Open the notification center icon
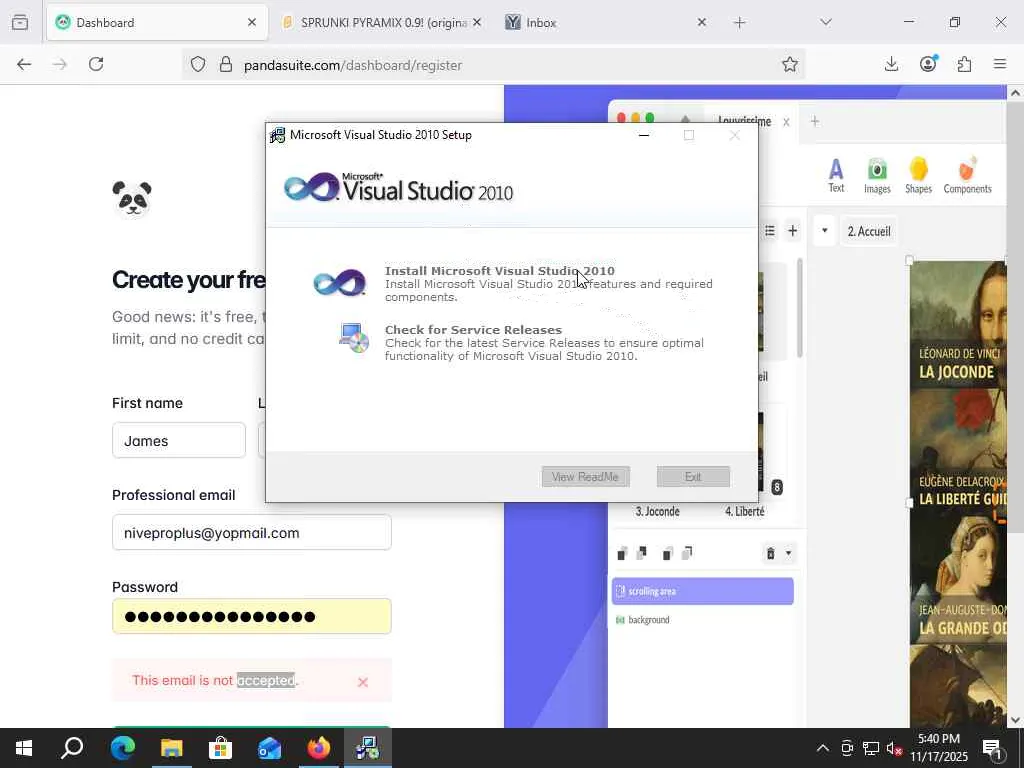This screenshot has height=768, width=1024. coord(993,749)
